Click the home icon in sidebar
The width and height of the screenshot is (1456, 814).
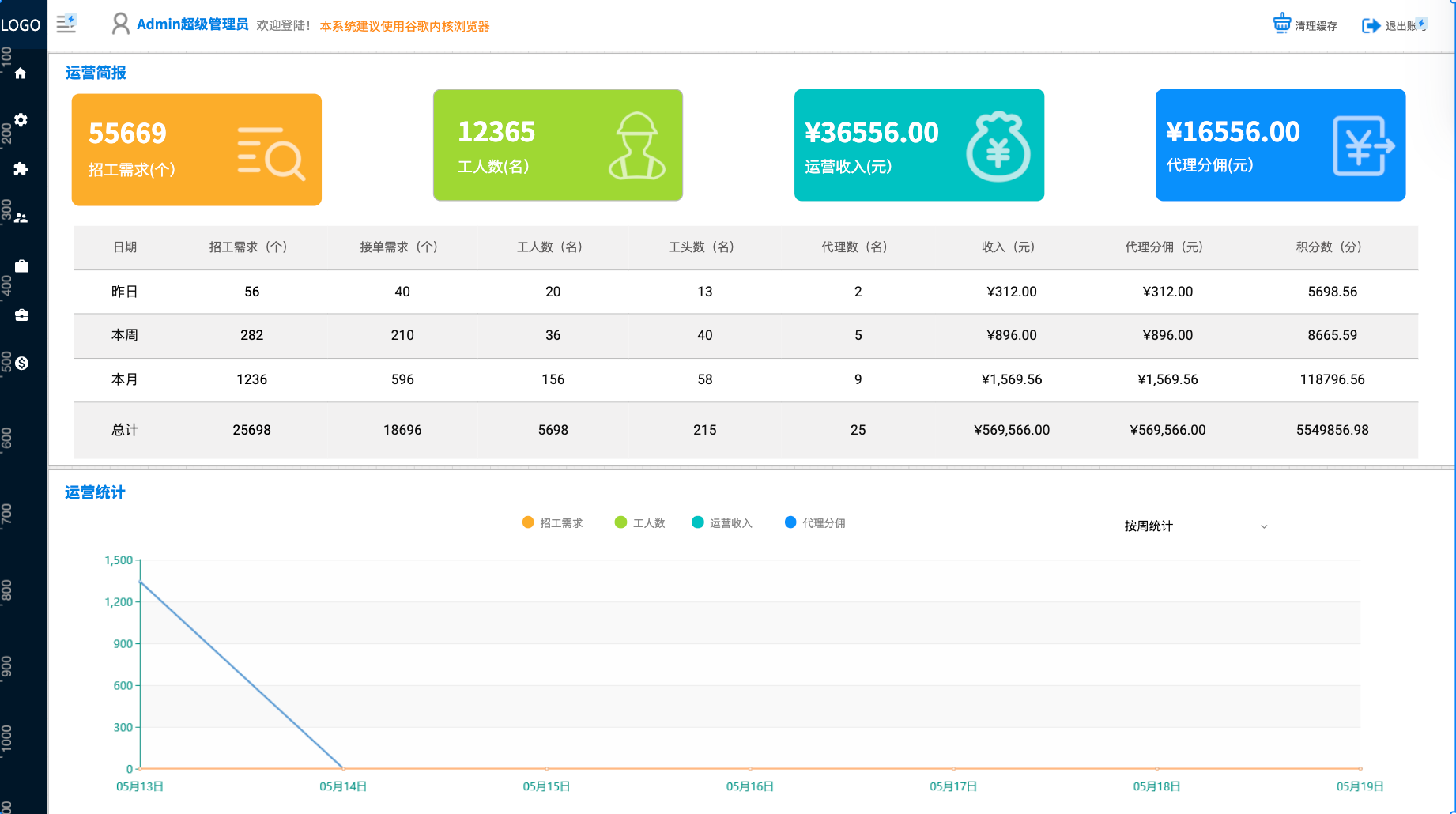pyautogui.click(x=21, y=73)
